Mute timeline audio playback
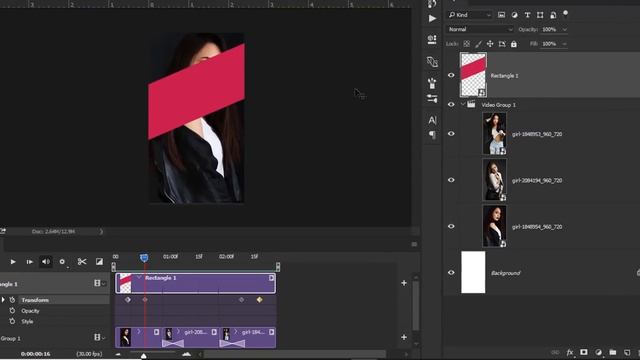Viewport: 640px width, 360px height. 46,262
